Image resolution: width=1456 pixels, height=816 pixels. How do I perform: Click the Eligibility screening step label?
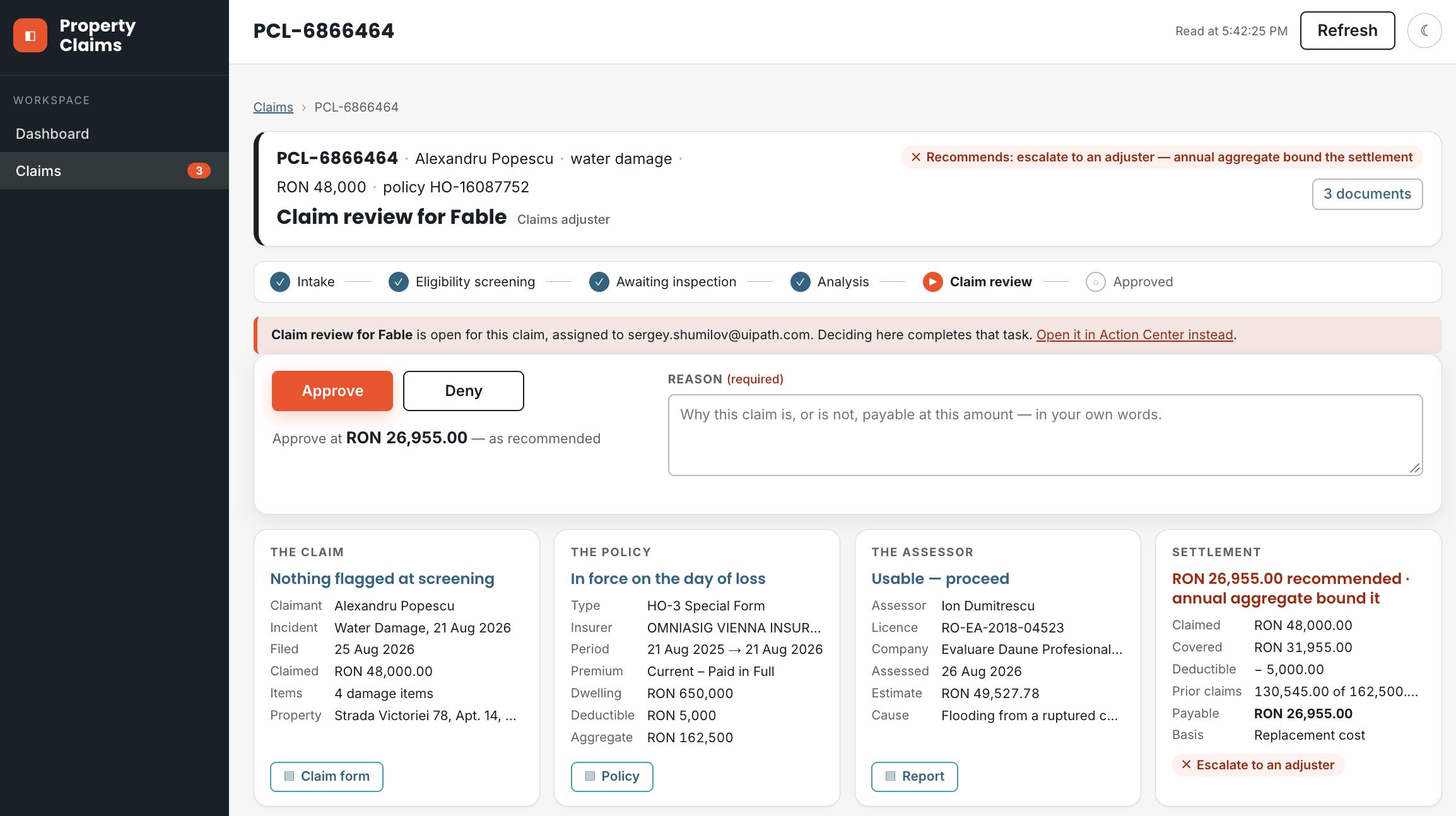point(475,282)
